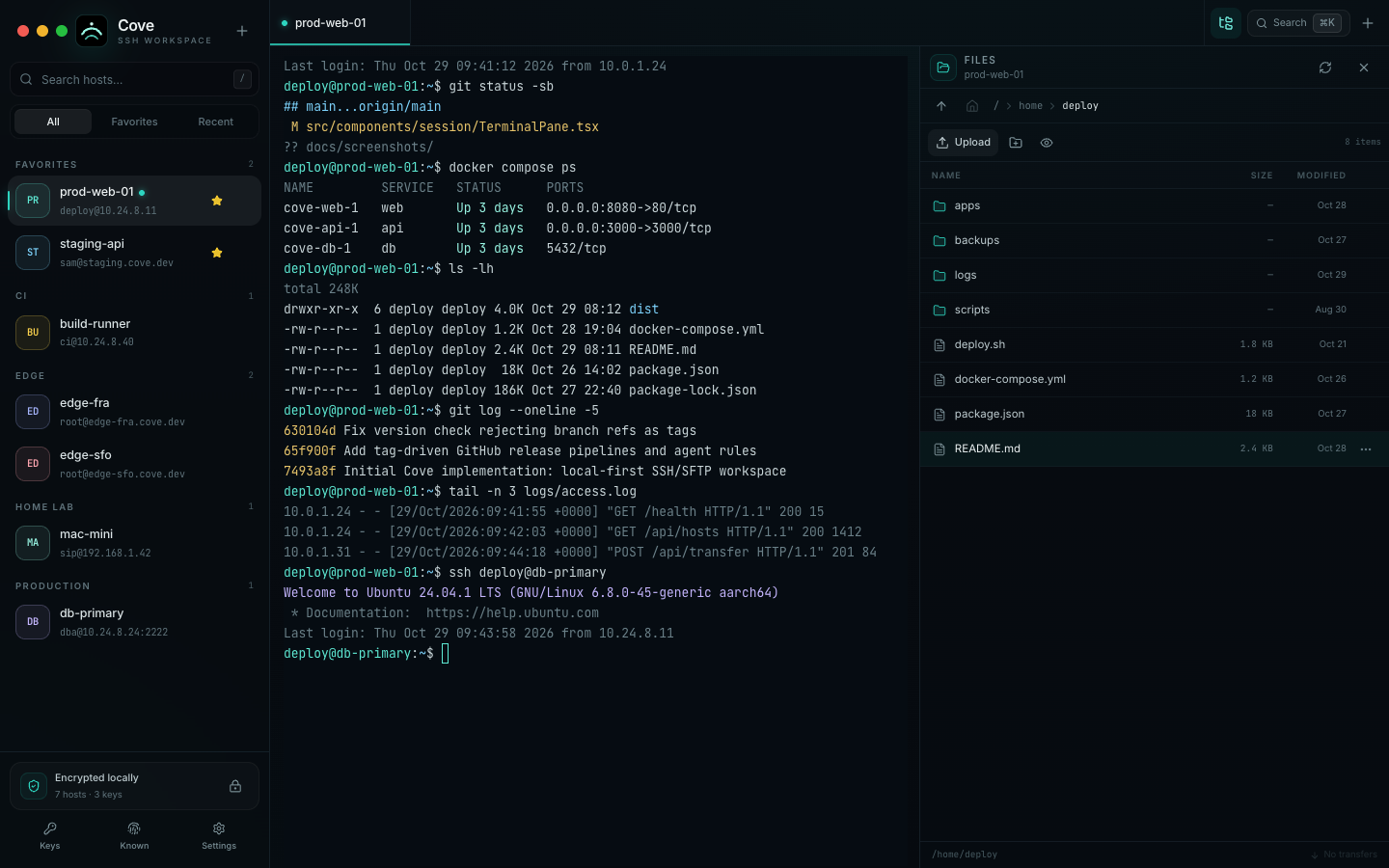Viewport: 1389px width, 868px height.
Task: Open the logs folder
Action: click(1155, 275)
